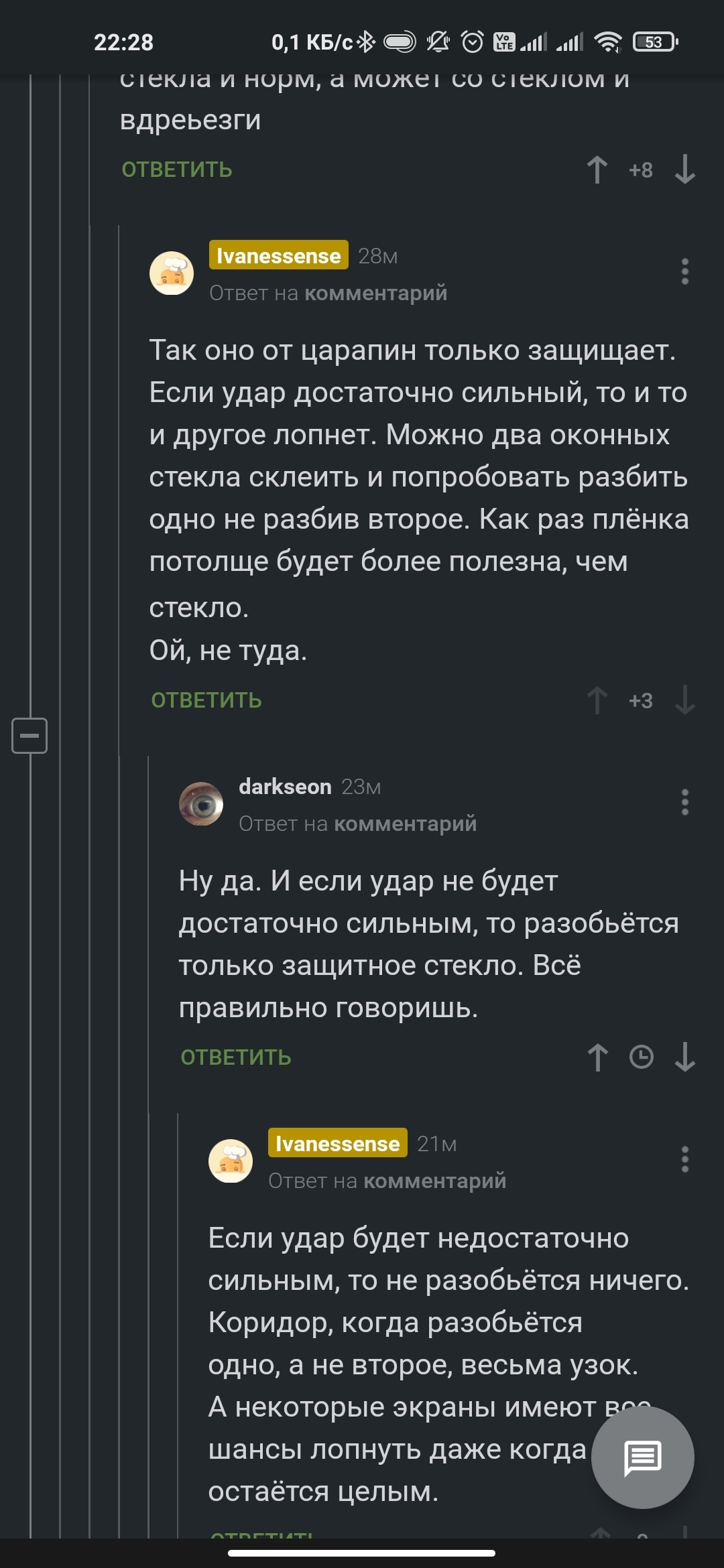Open darkseon's profile via username
The height and width of the screenshot is (1568, 724).
(285, 787)
